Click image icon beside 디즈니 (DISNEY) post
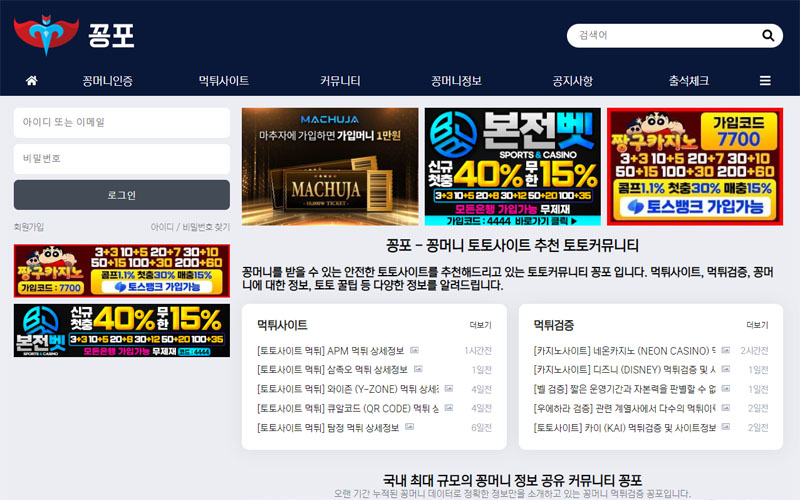Image resolution: width=800 pixels, height=500 pixels. (726, 369)
